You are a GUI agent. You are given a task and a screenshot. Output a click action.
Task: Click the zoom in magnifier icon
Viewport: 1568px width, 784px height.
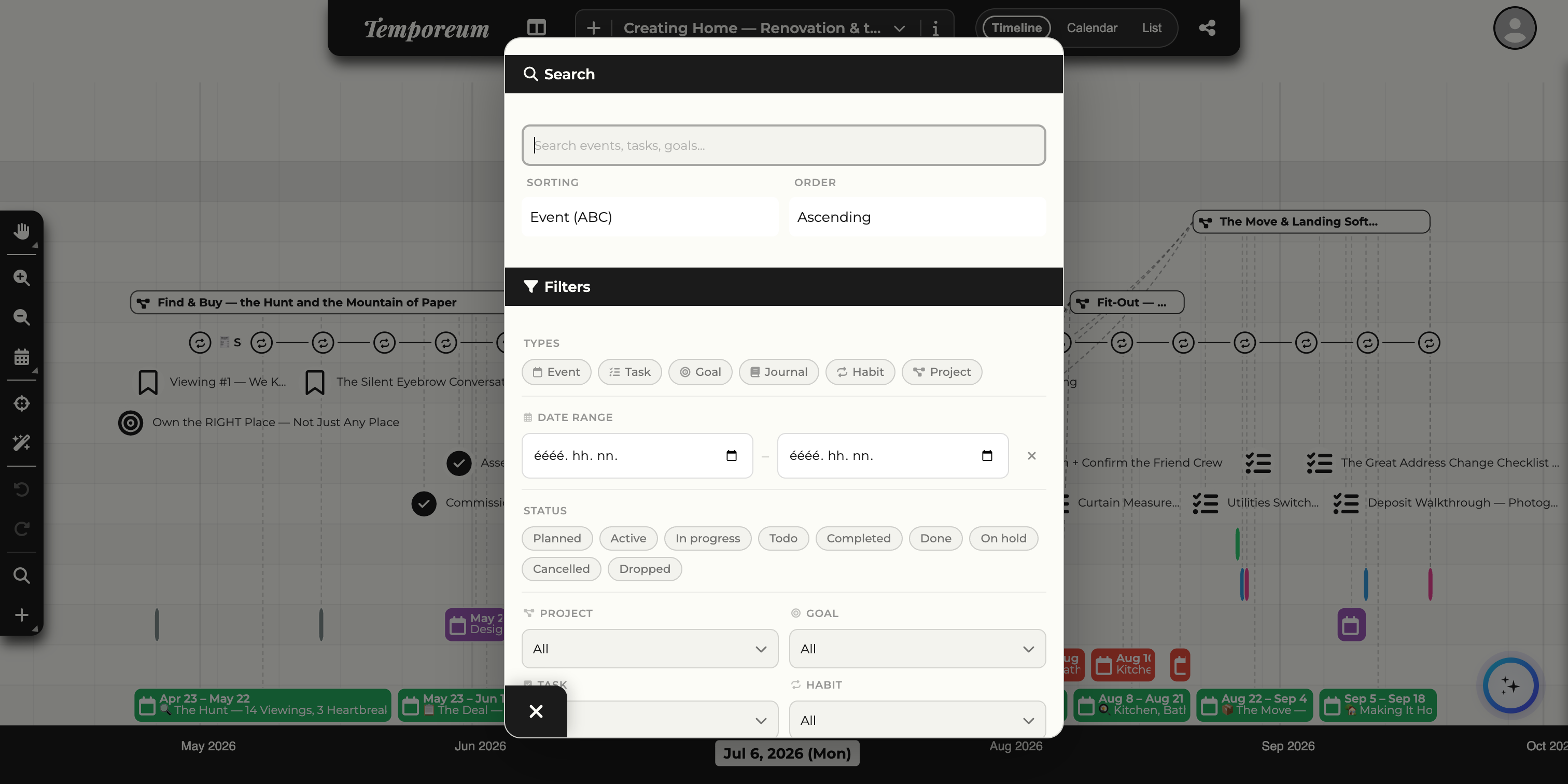[x=22, y=277]
